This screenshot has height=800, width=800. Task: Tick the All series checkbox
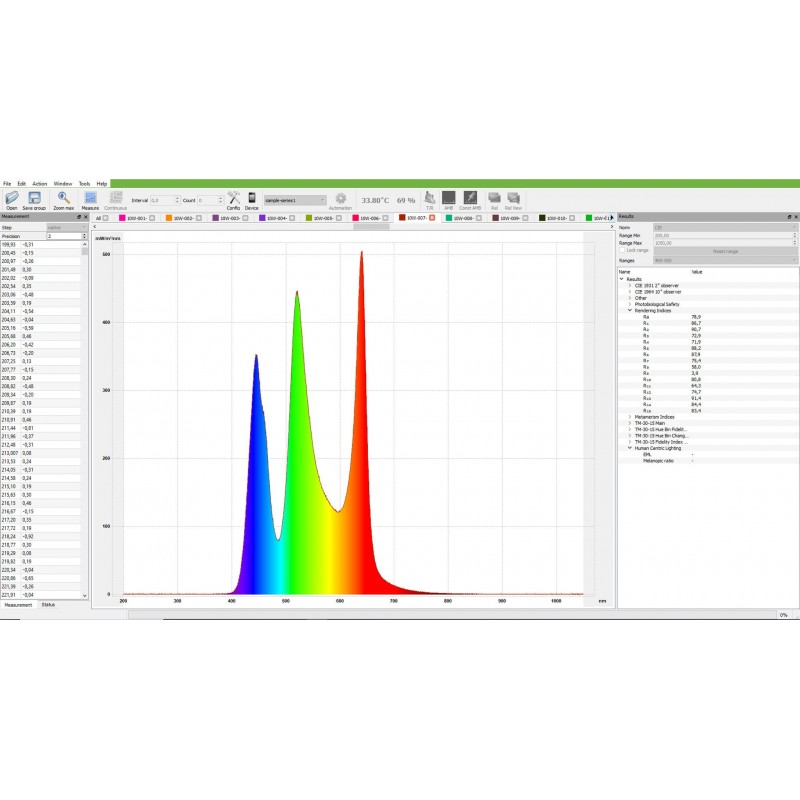pyautogui.click(x=107, y=217)
